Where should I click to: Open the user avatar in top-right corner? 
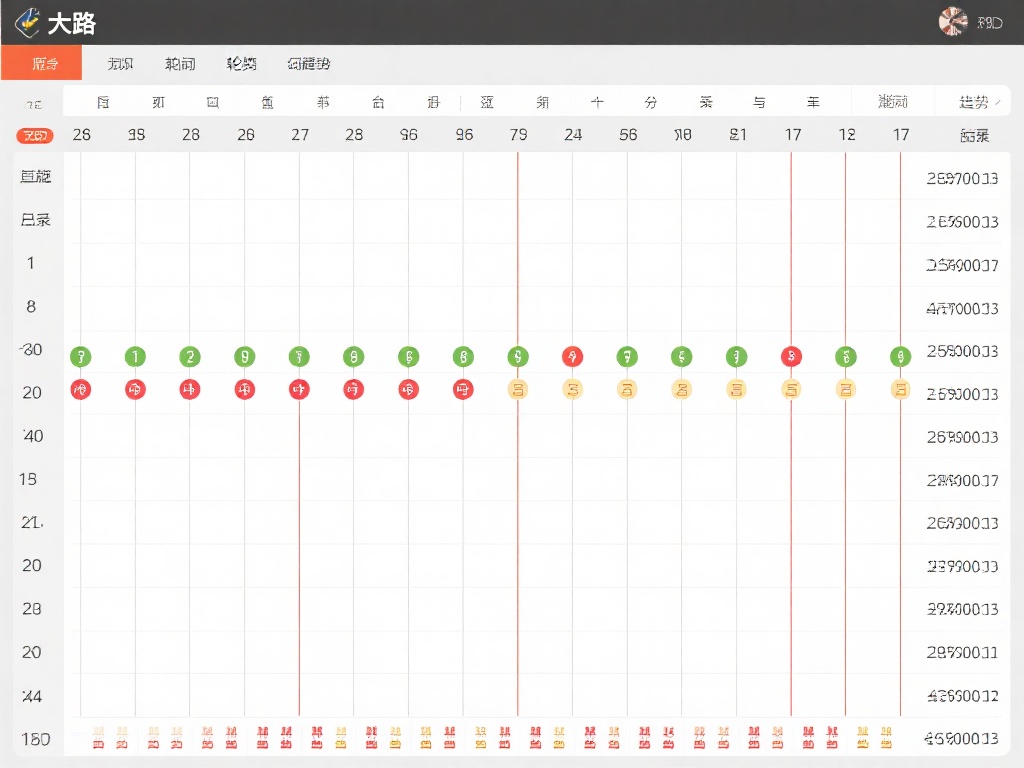coord(953,21)
